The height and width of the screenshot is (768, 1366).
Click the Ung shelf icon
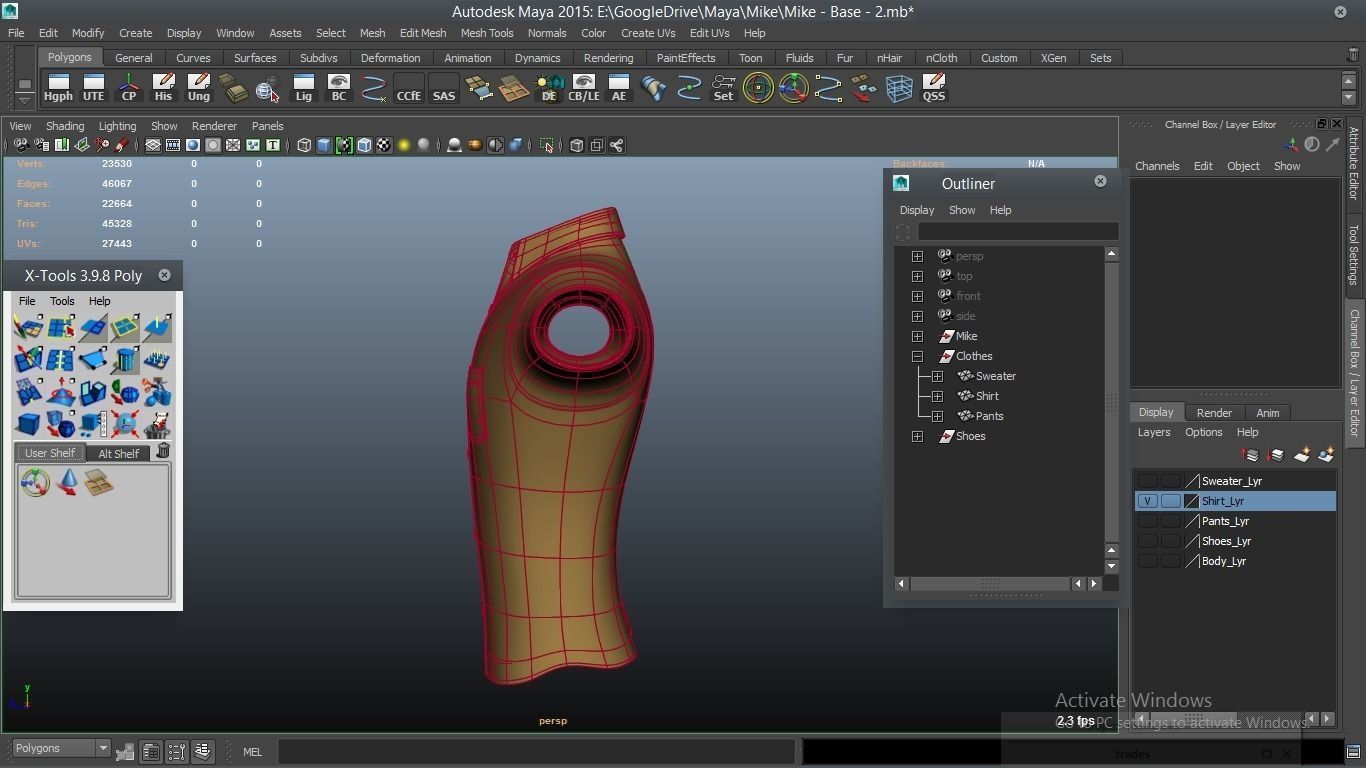coord(198,88)
